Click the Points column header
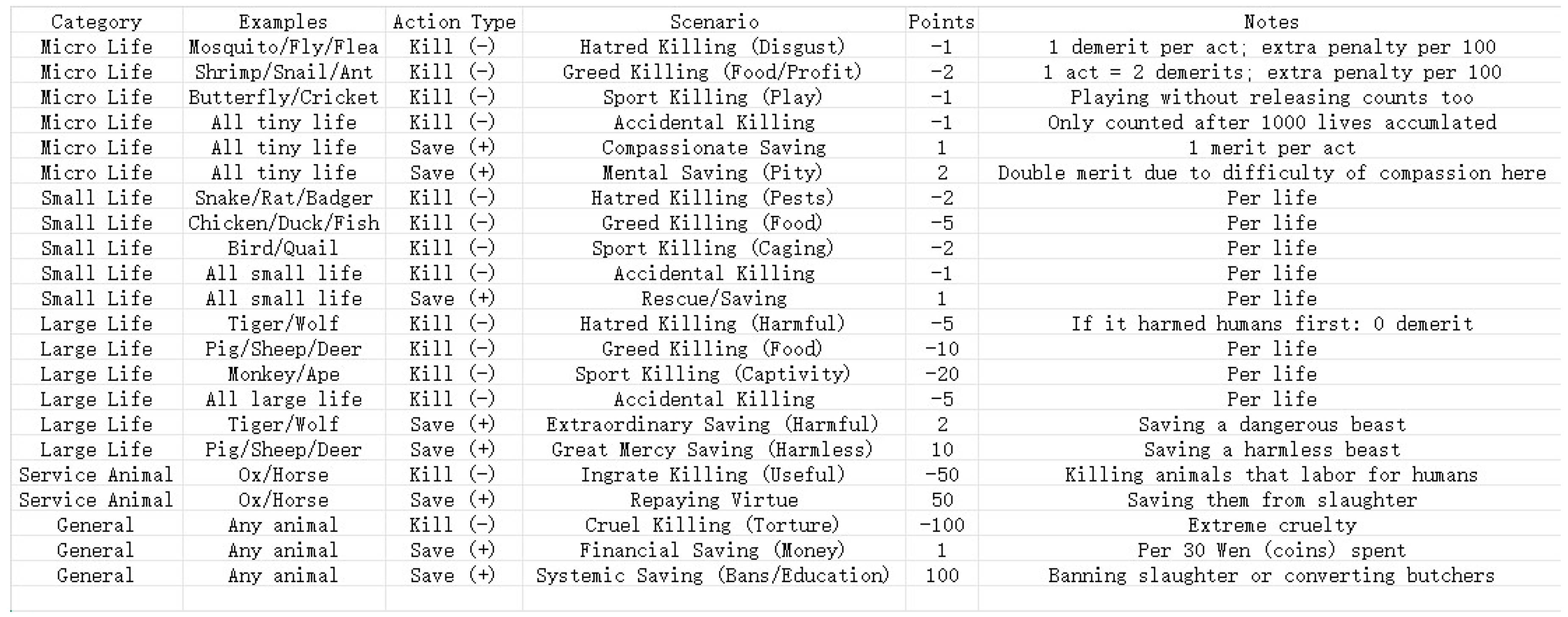 pyautogui.click(x=941, y=22)
